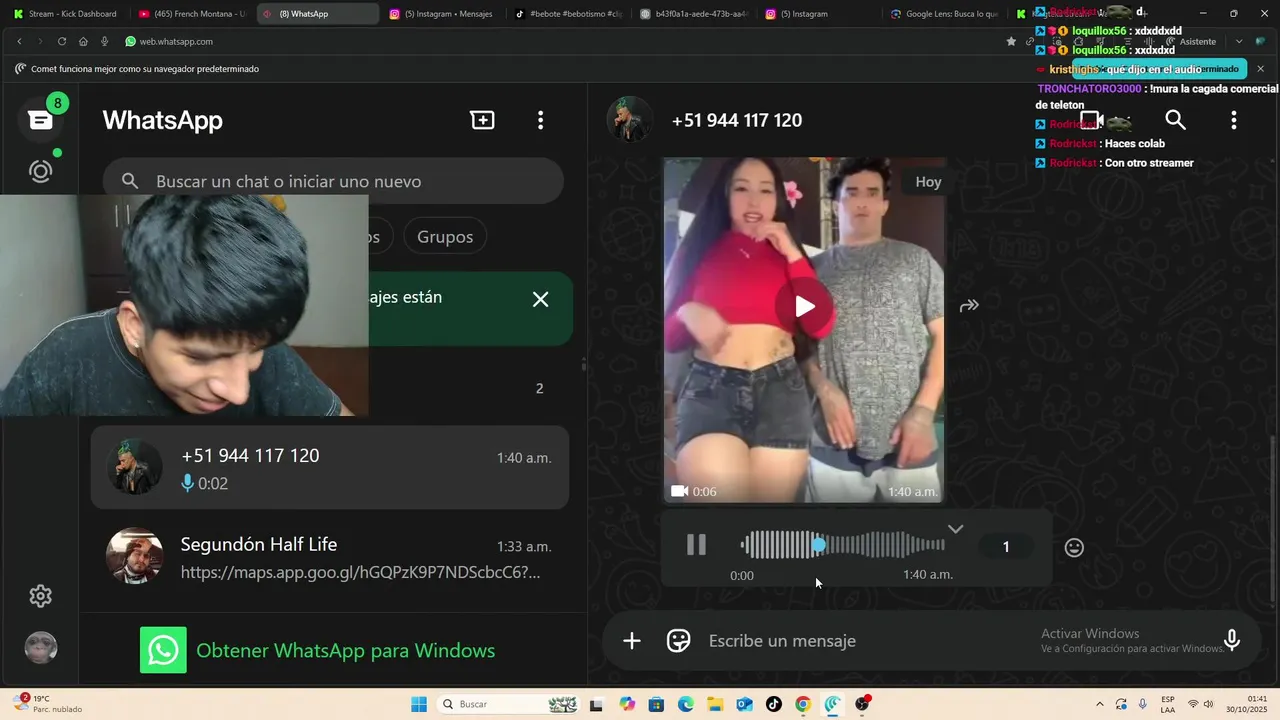Pause the voice message playback
1280x720 pixels.
tap(696, 545)
